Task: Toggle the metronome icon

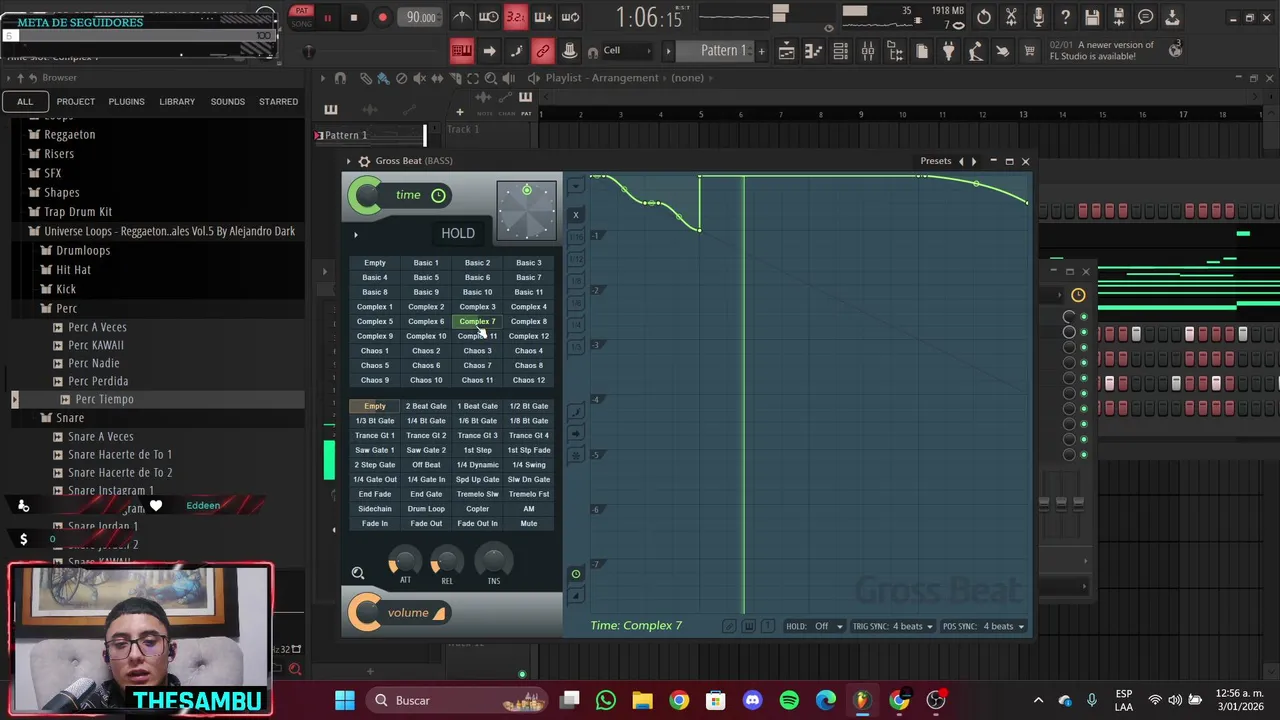Action: tap(461, 17)
